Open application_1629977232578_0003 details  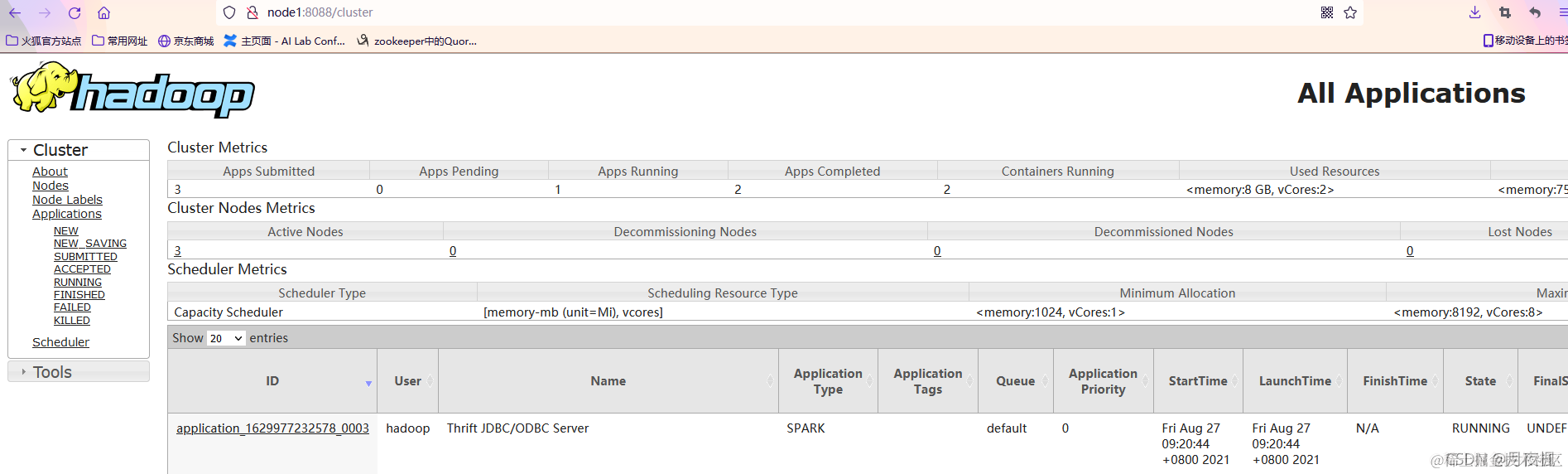tap(272, 428)
